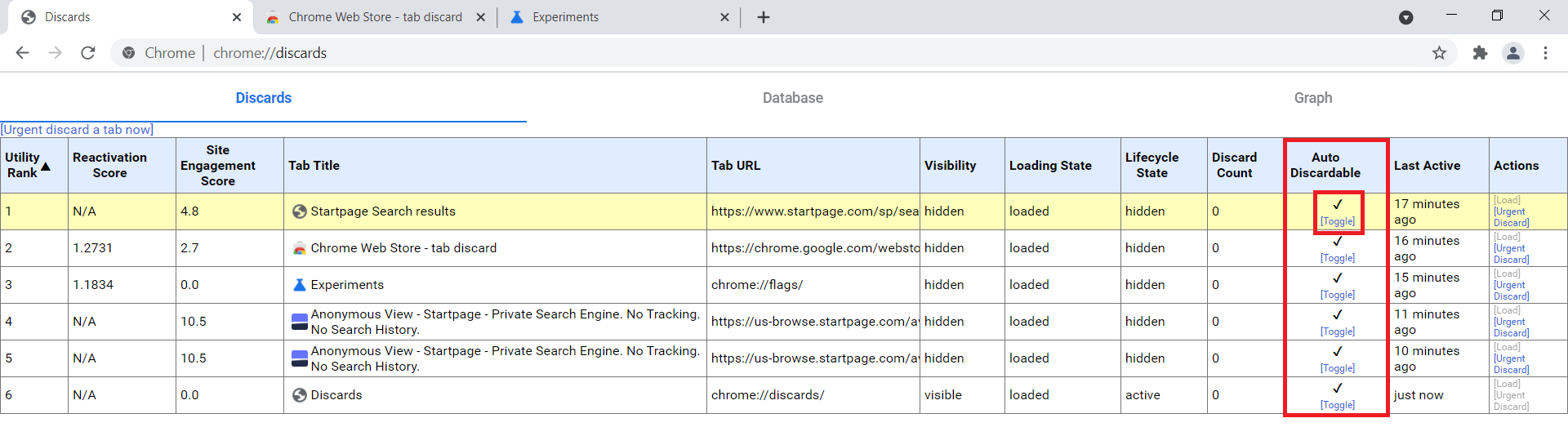Go back using the browser back arrow

tap(22, 53)
